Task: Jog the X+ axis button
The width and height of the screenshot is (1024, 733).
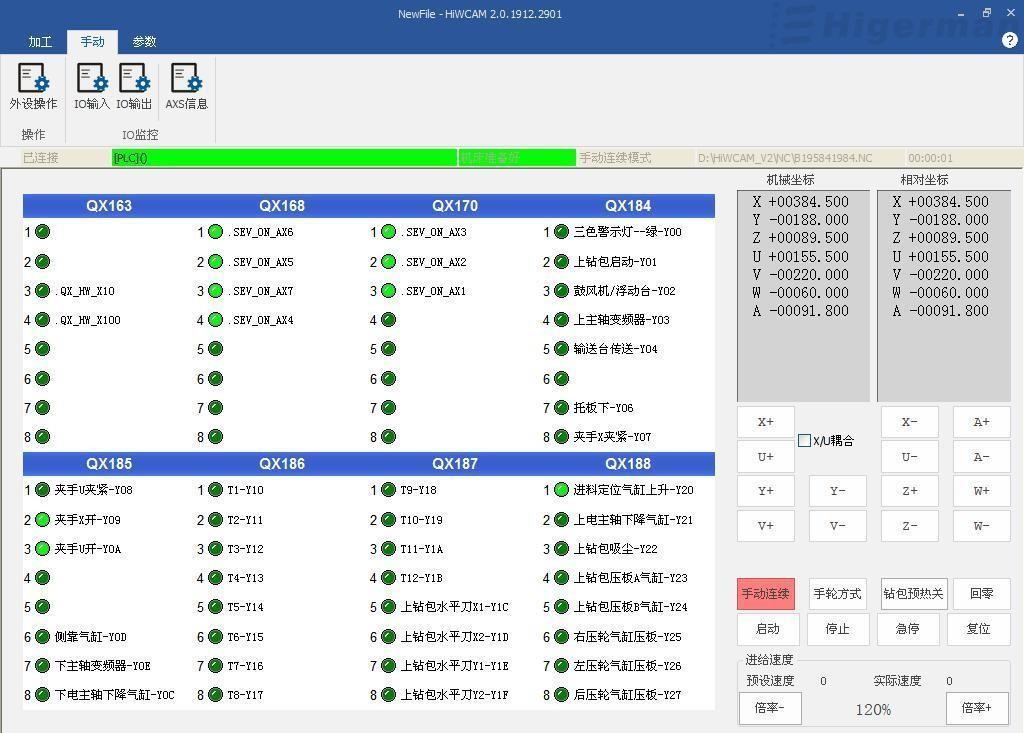Action: click(x=765, y=422)
